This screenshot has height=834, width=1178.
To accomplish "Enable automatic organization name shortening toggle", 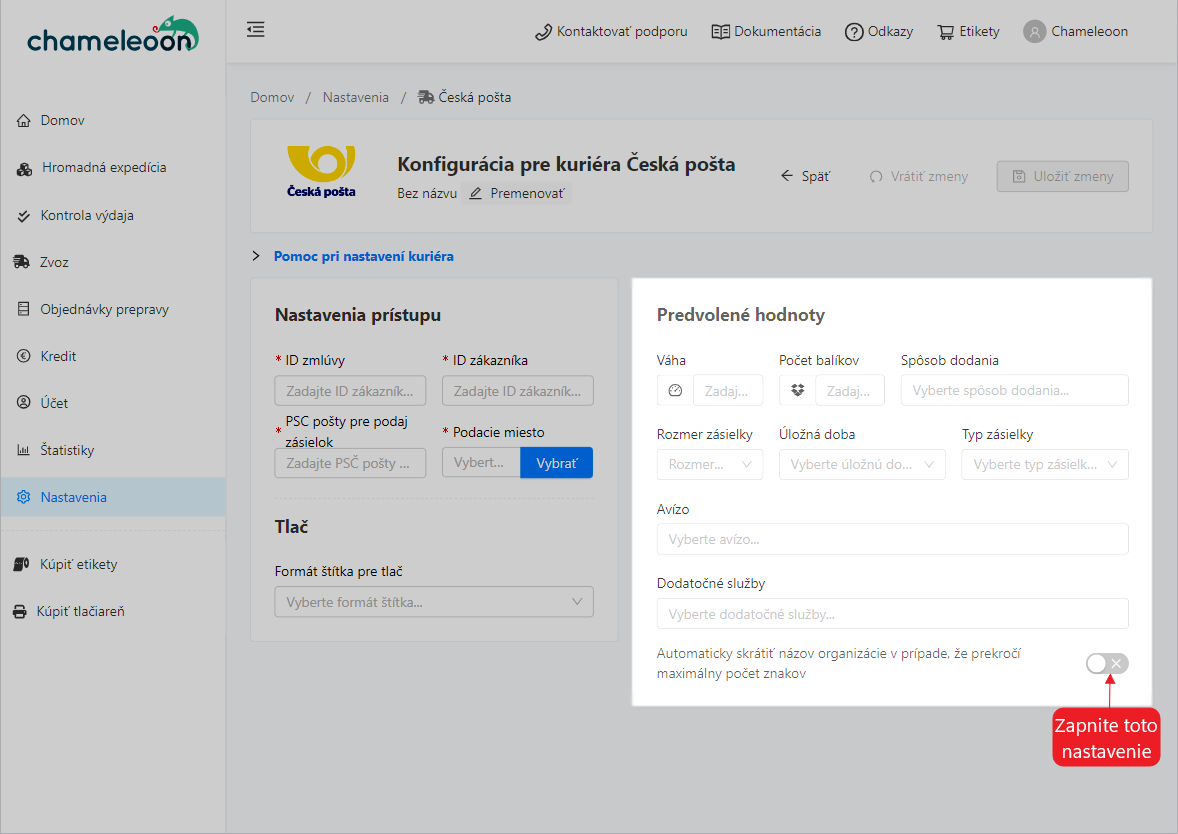I will [x=1106, y=664].
